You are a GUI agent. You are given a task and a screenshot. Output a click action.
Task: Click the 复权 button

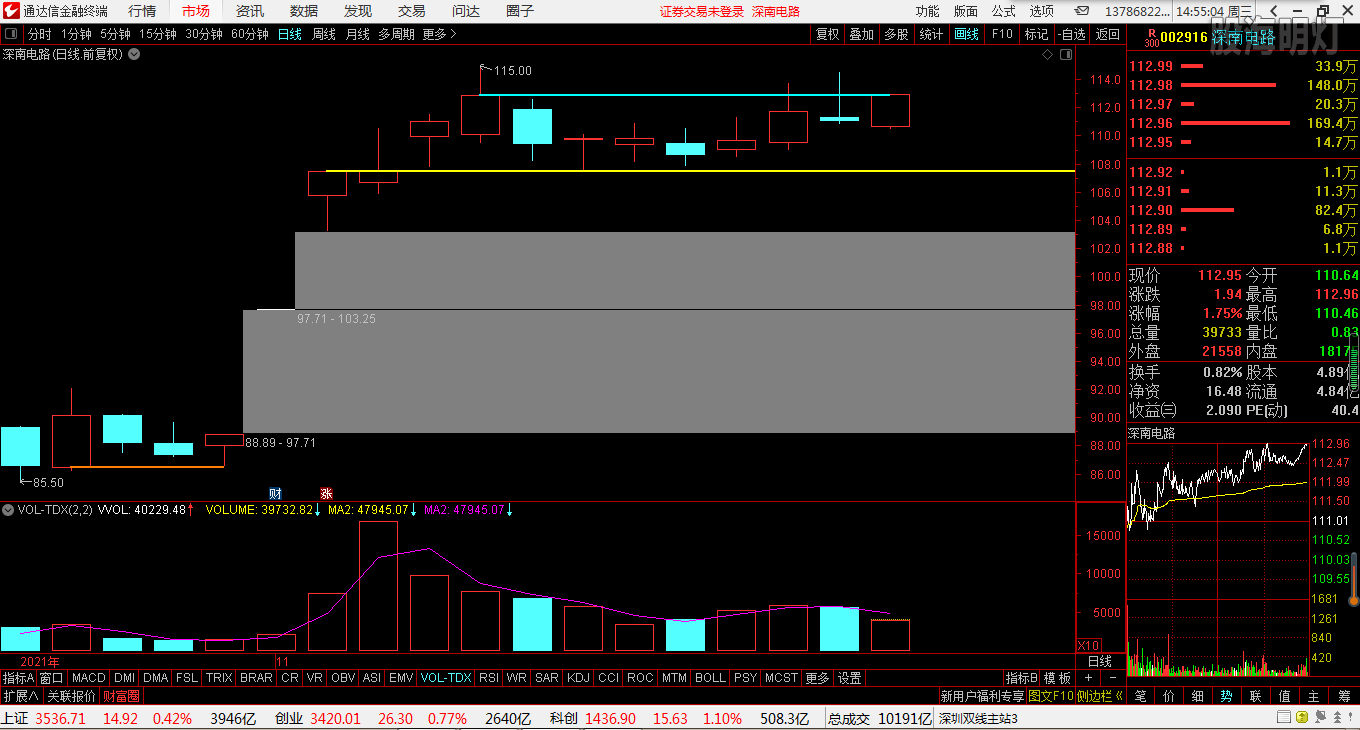pos(827,33)
